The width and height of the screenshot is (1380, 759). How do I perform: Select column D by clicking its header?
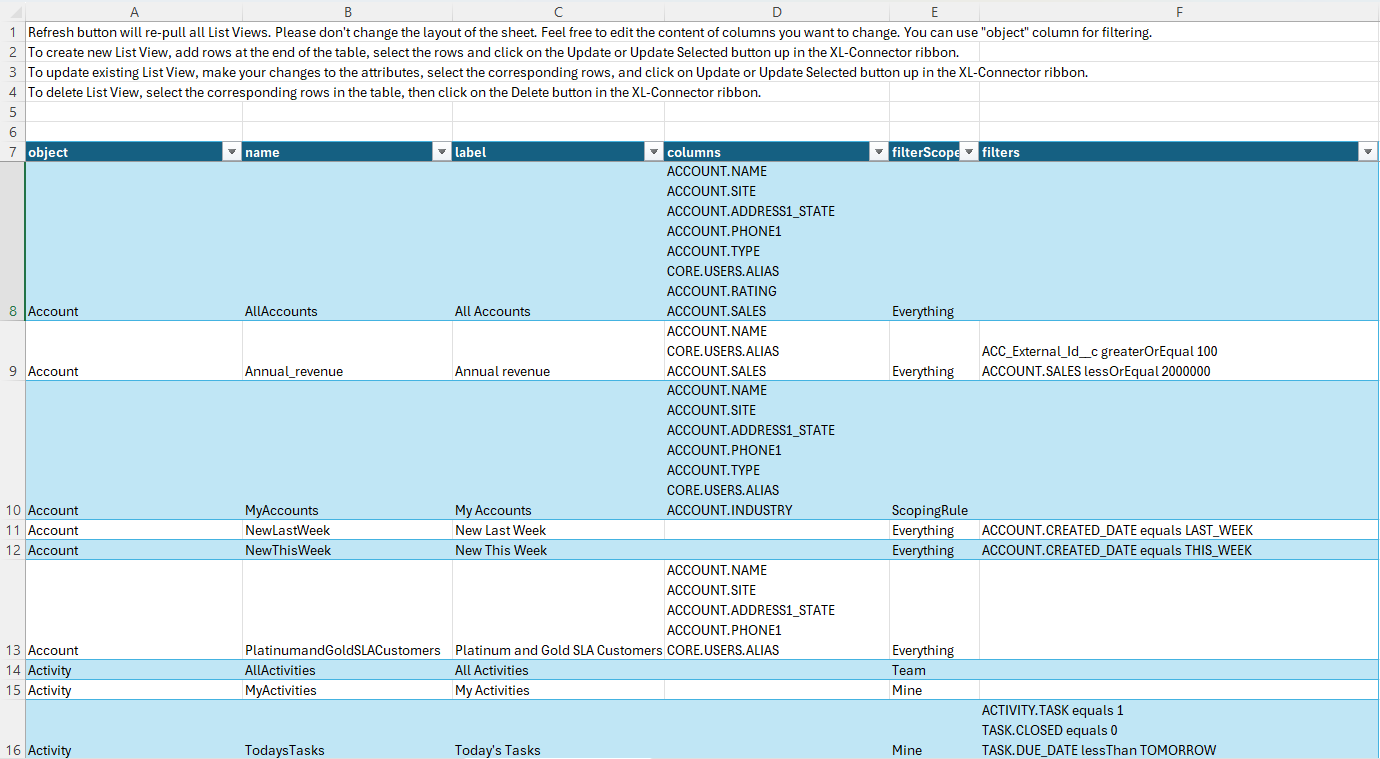[777, 11]
